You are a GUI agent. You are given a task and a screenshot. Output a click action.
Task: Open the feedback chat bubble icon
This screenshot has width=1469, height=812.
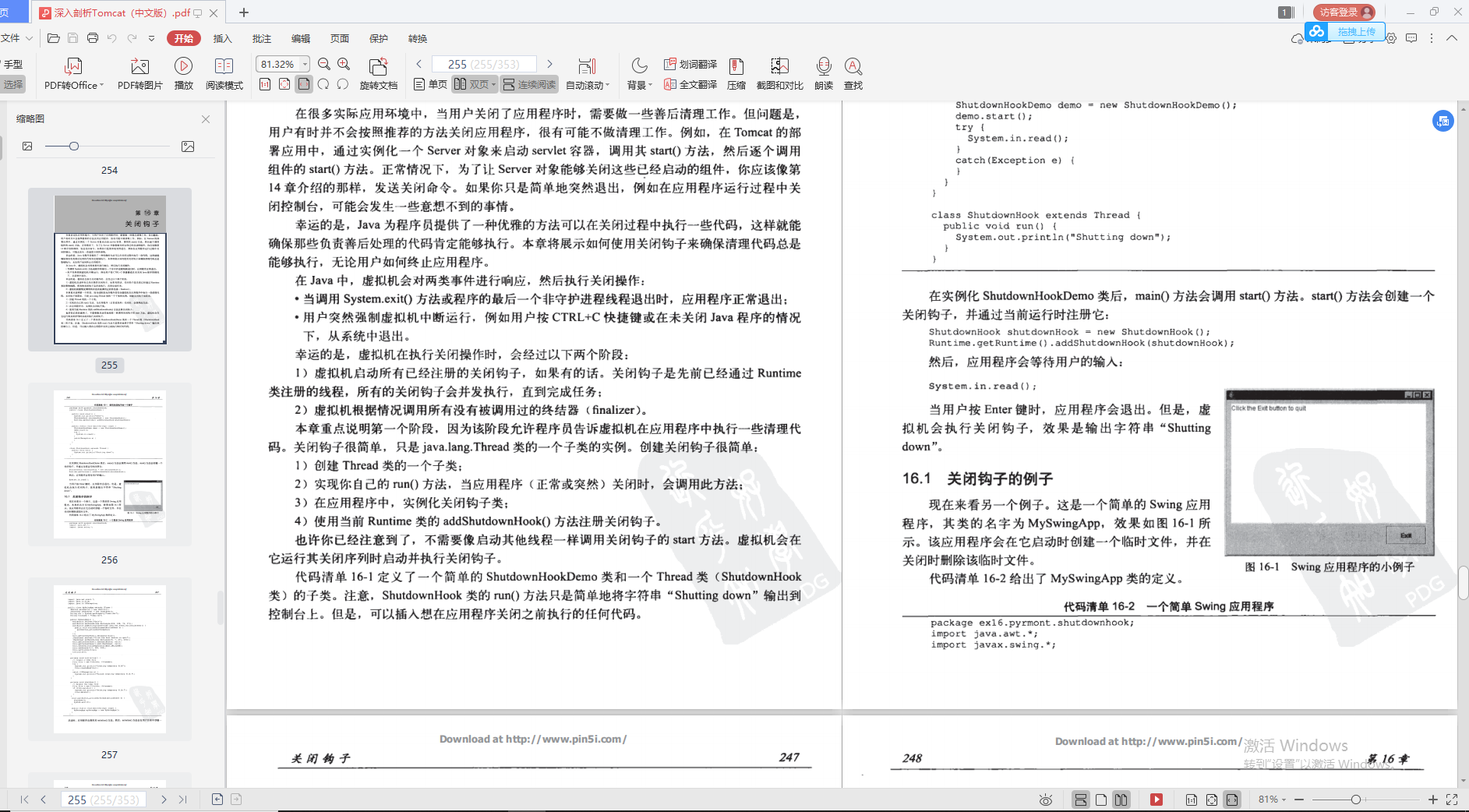pyautogui.click(x=1411, y=38)
